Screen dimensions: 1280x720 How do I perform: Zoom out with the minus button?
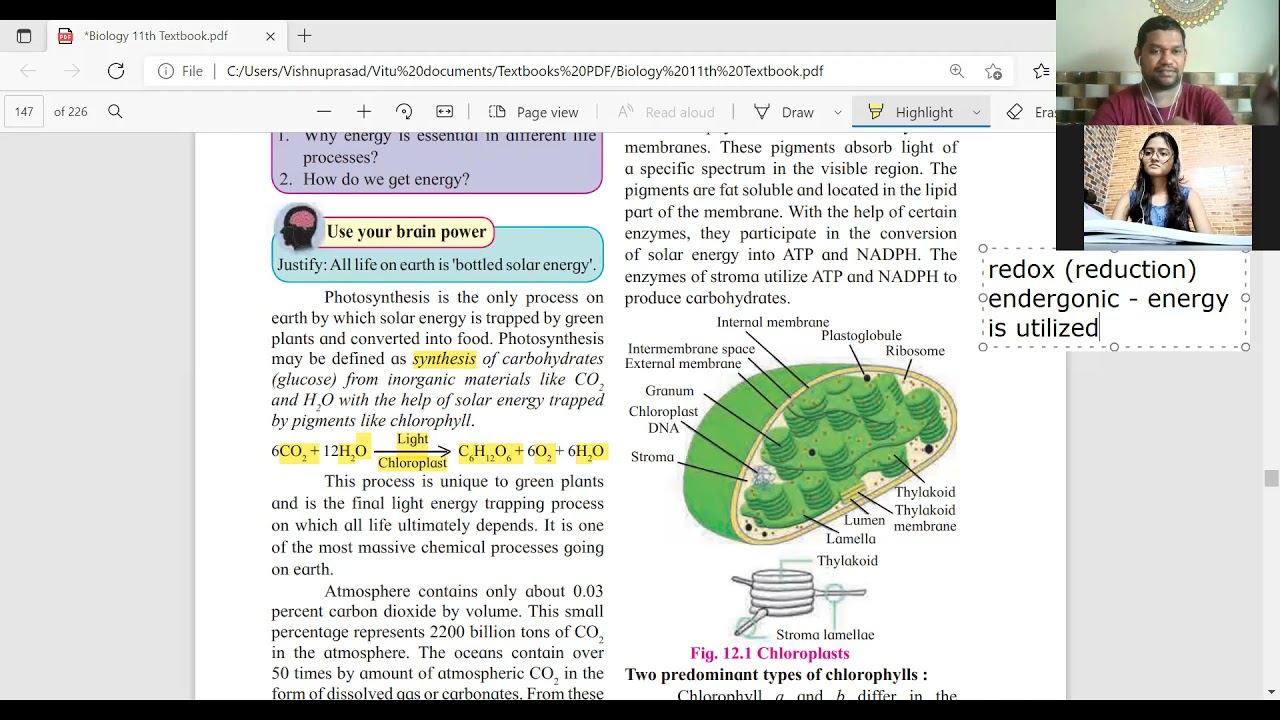click(324, 112)
